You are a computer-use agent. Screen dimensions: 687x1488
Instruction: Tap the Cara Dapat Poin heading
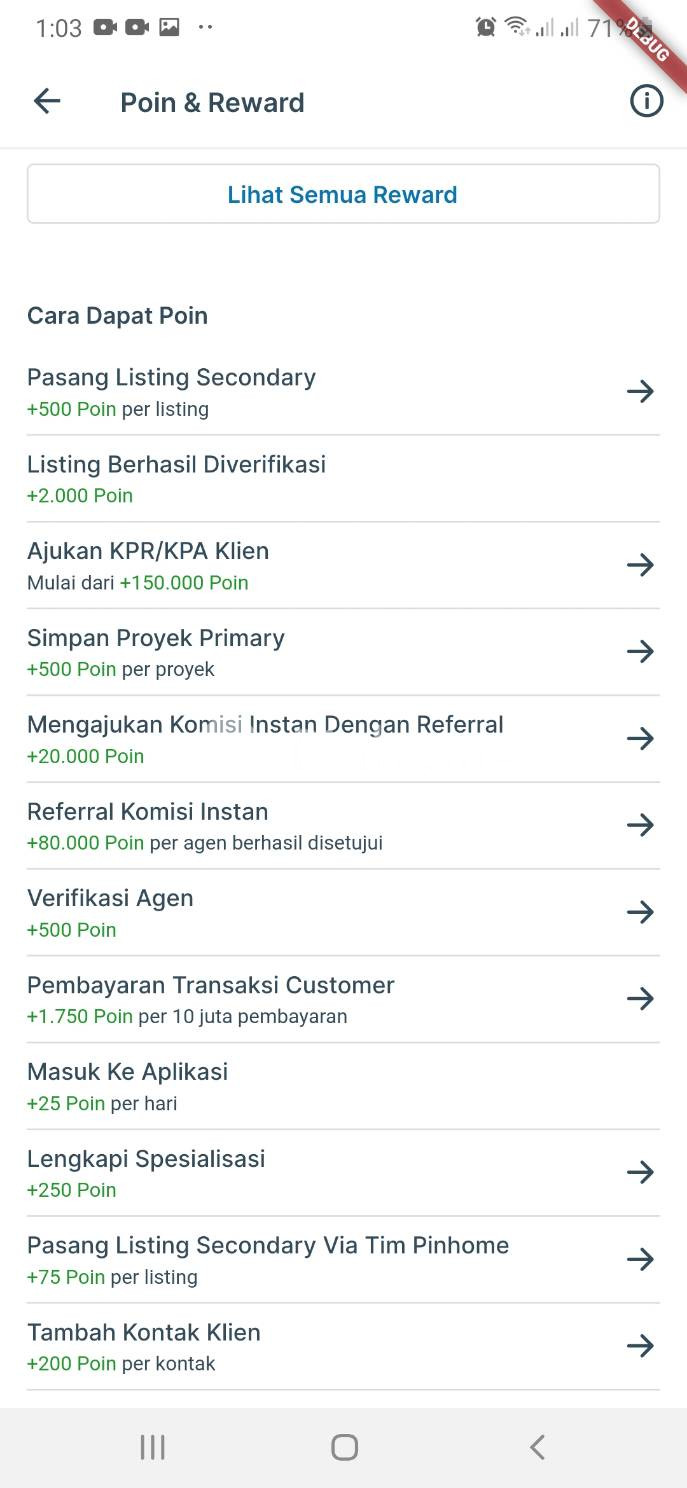click(x=117, y=316)
